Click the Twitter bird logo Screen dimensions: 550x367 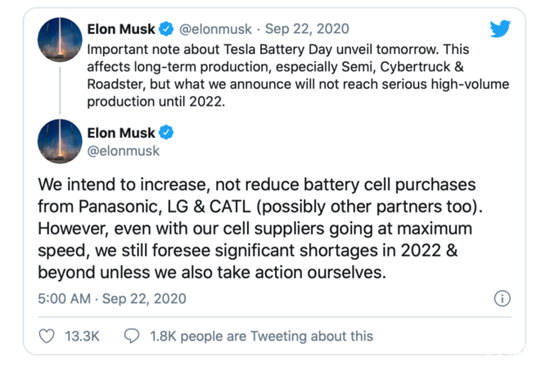click(500, 29)
